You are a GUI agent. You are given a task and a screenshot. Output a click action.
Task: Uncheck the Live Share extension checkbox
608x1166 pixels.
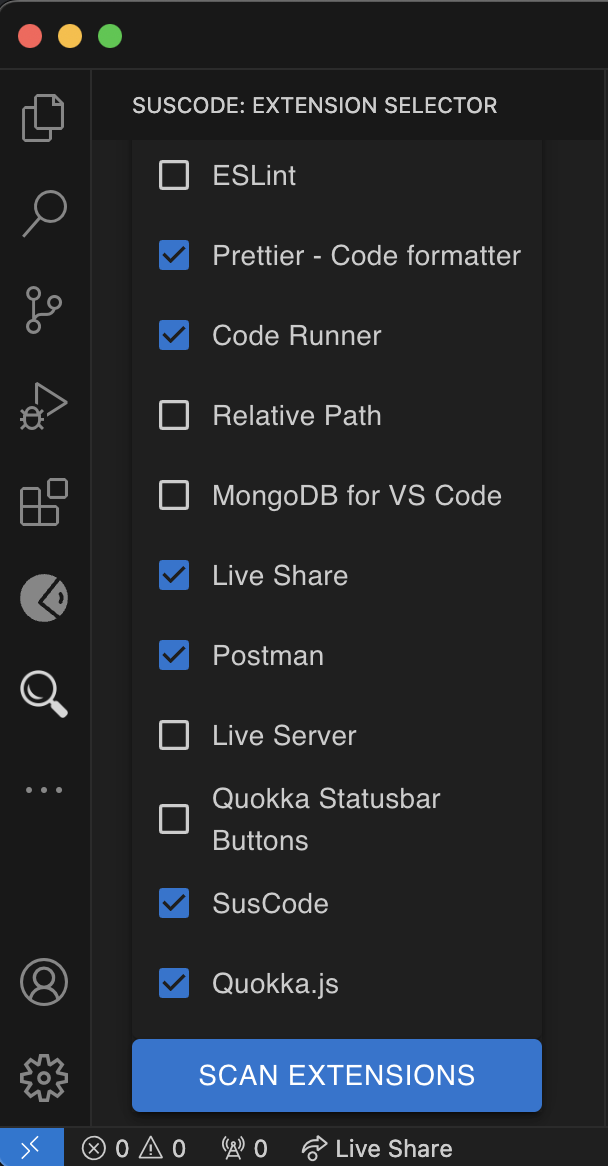[x=174, y=576]
